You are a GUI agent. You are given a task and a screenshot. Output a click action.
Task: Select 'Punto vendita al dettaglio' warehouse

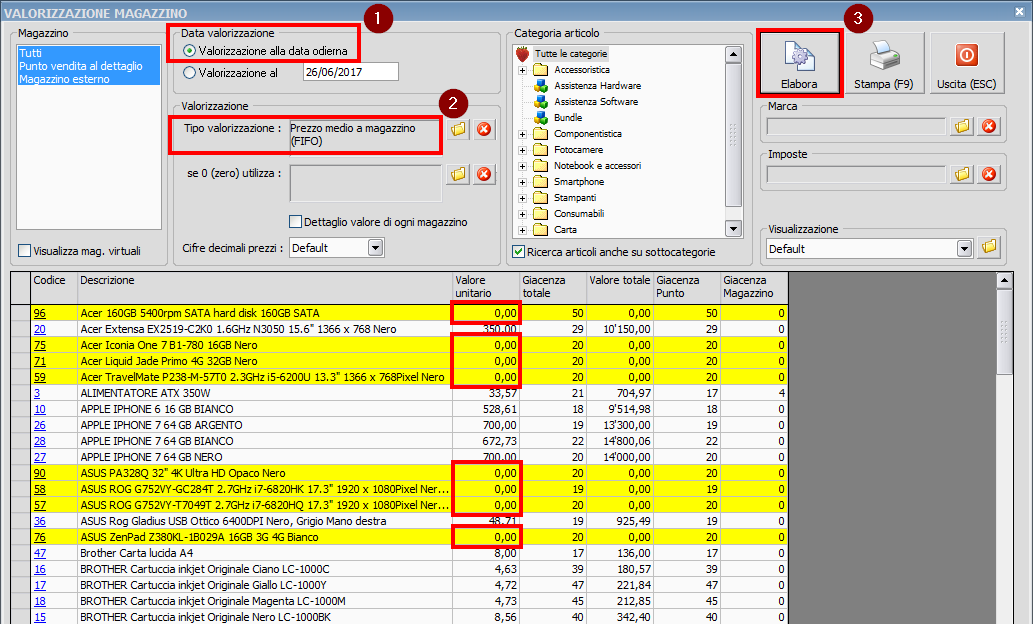click(89, 66)
